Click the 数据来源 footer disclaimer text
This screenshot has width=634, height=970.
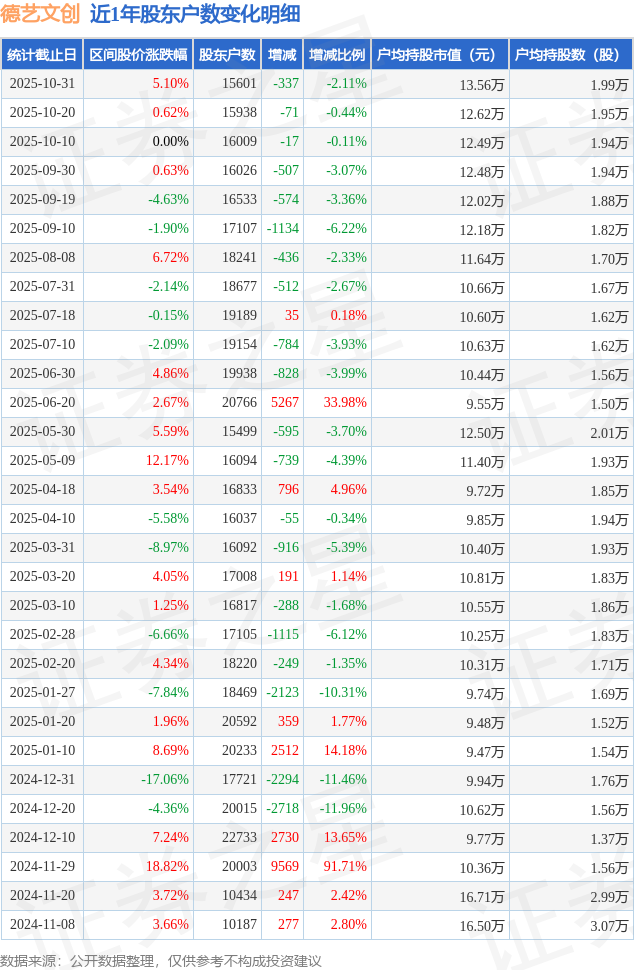coord(162,960)
